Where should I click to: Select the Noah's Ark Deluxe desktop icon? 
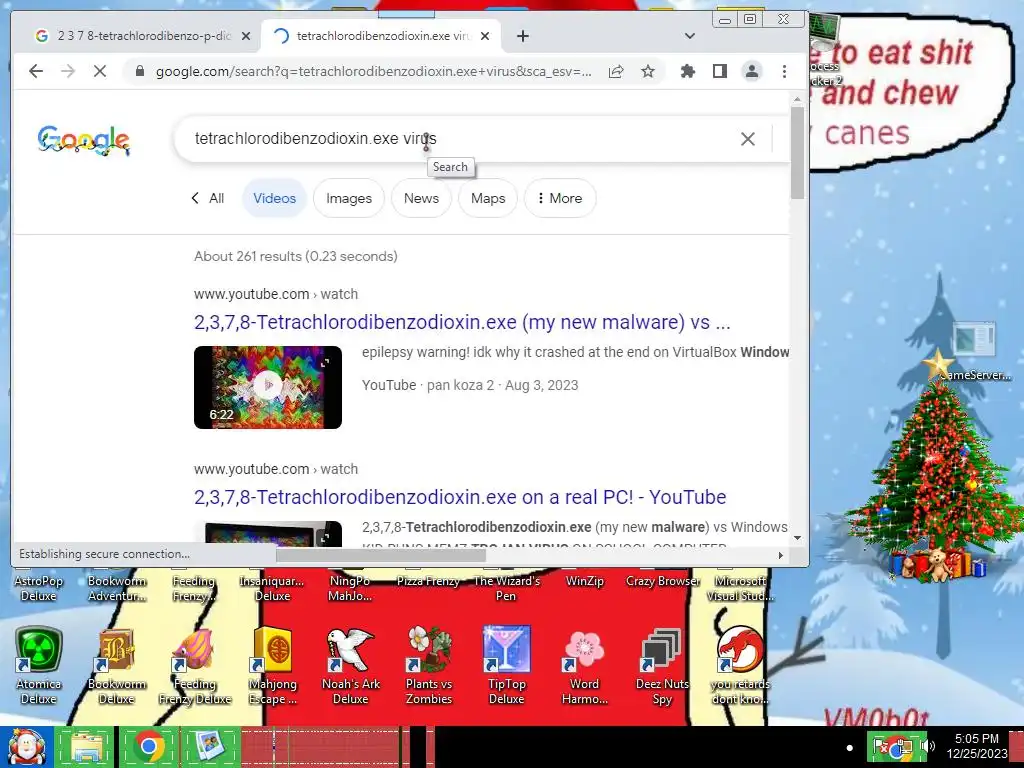tap(351, 665)
